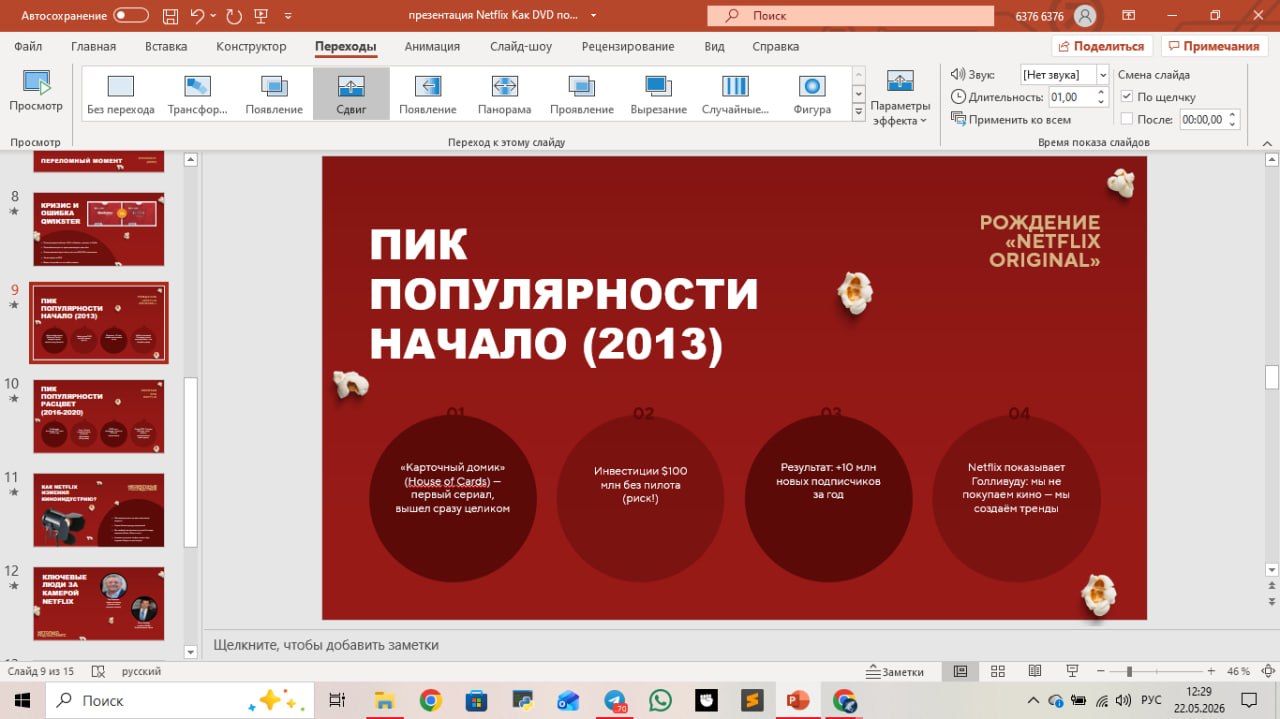Apply the Сдвиг transition
The height and width of the screenshot is (719, 1280).
pos(351,95)
